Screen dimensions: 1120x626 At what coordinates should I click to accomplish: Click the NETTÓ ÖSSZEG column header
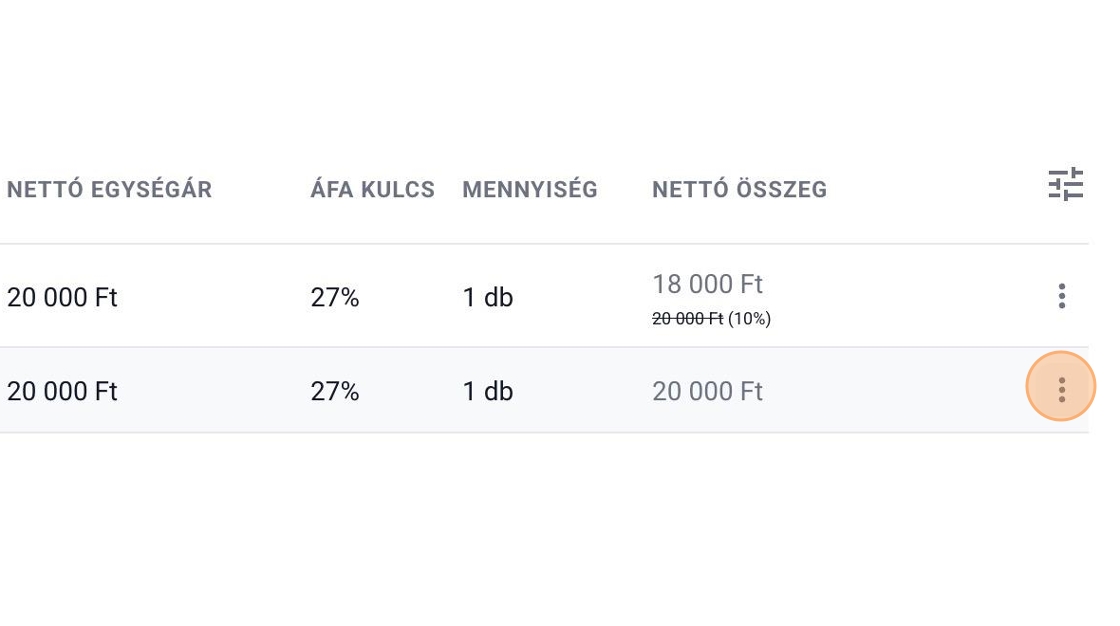click(739, 190)
